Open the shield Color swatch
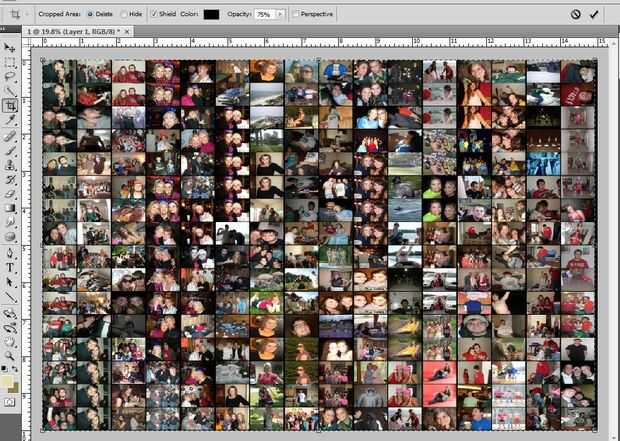Image resolution: width=620 pixels, height=441 pixels. point(211,14)
